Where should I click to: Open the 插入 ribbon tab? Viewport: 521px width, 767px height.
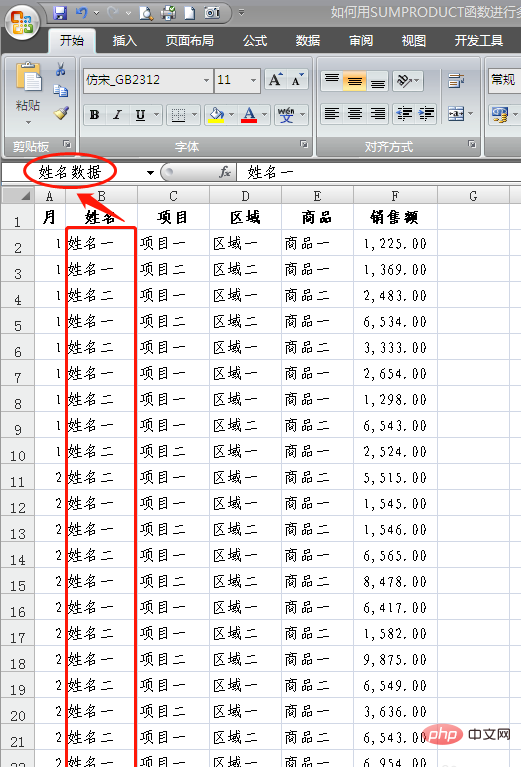pyautogui.click(x=125, y=41)
